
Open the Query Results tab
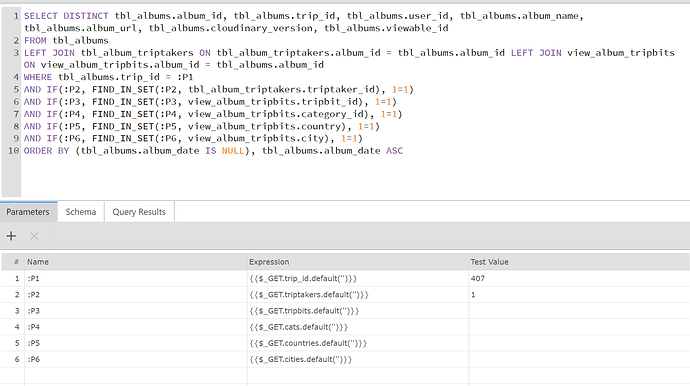pos(139,212)
